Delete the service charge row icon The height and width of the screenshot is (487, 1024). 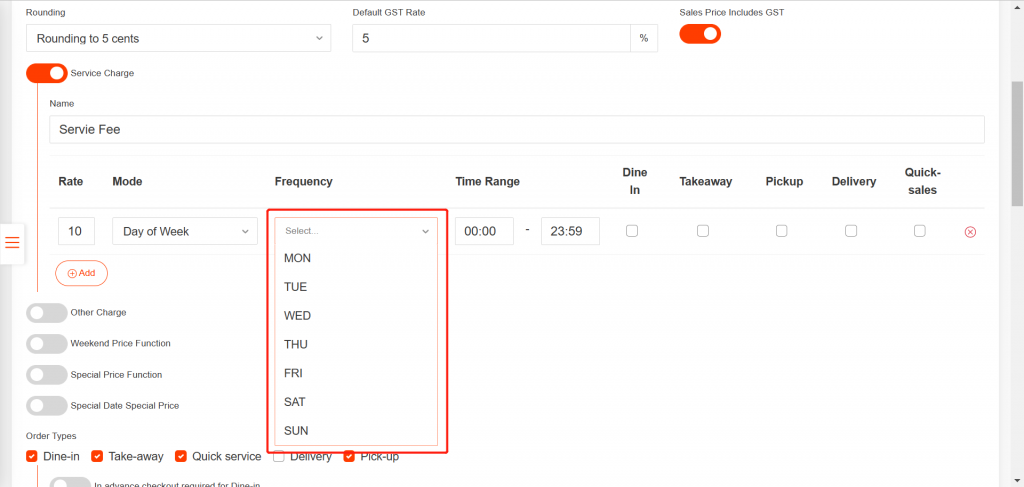click(969, 232)
